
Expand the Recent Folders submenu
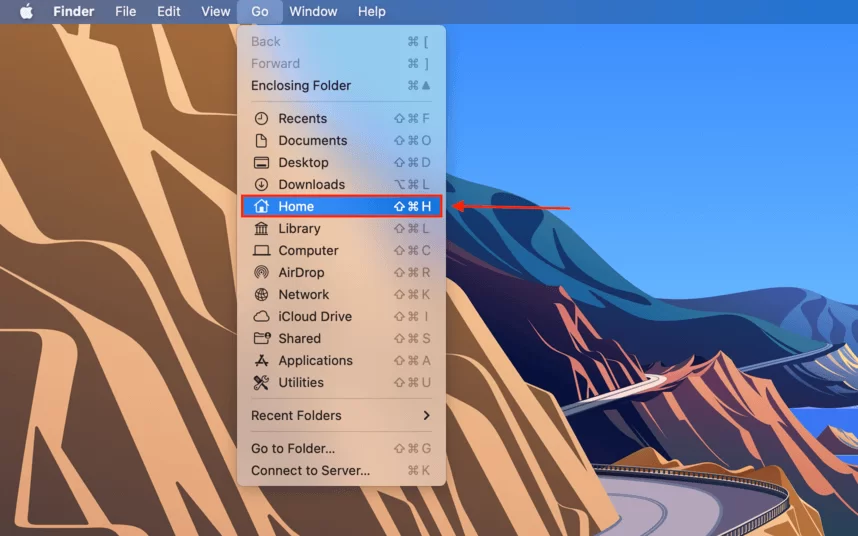(x=341, y=416)
